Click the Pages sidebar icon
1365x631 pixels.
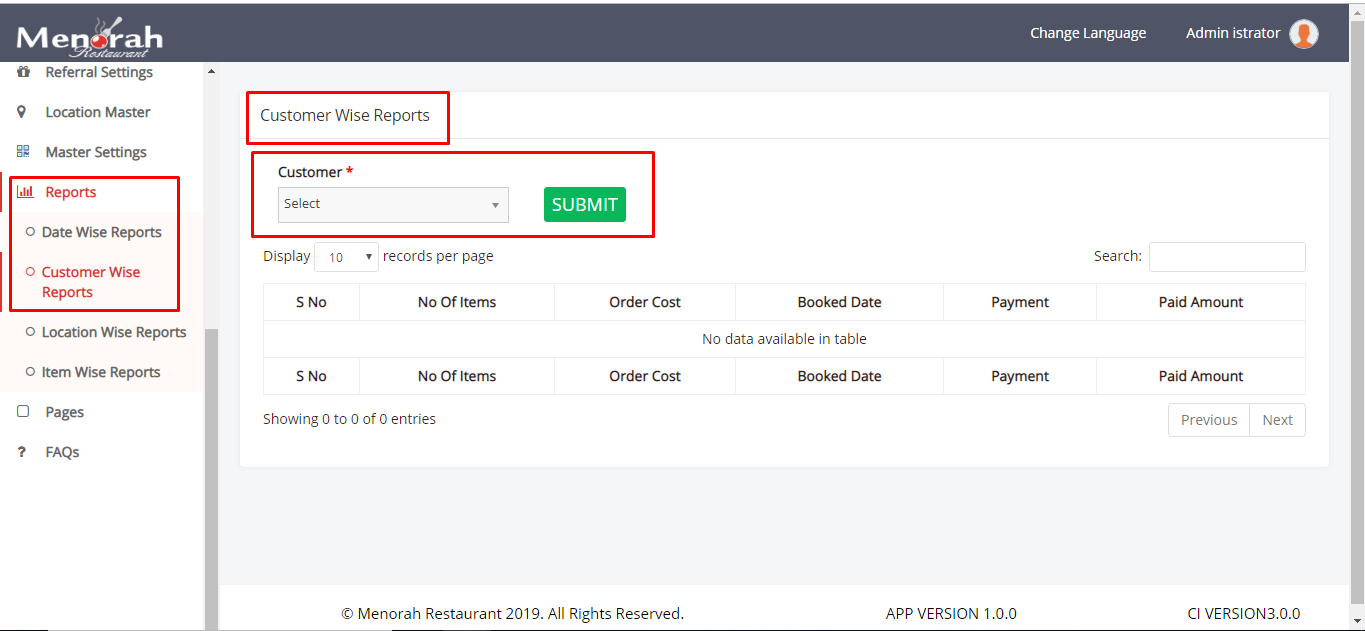[22, 411]
